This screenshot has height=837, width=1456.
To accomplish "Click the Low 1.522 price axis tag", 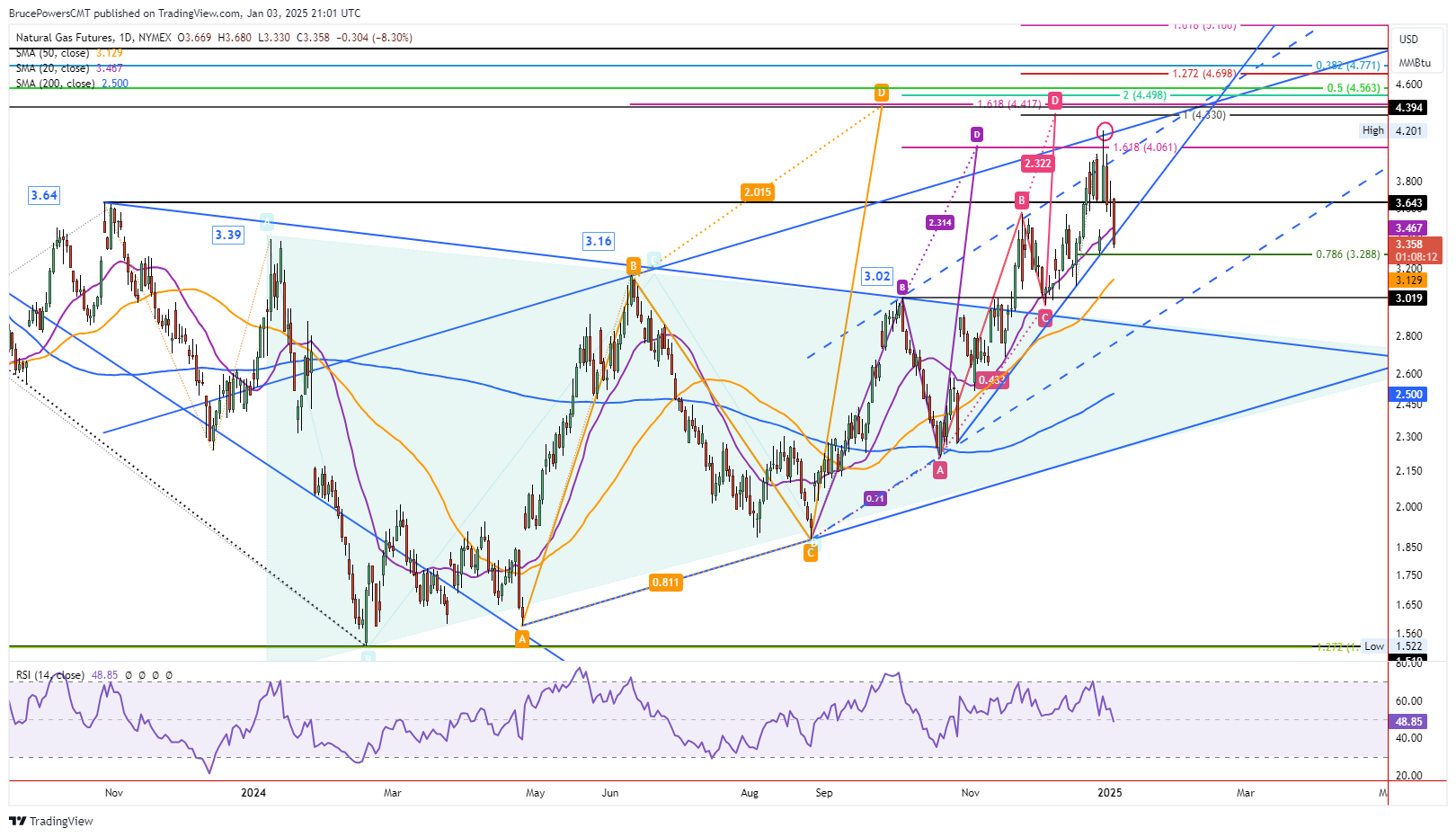I will [x=1393, y=646].
